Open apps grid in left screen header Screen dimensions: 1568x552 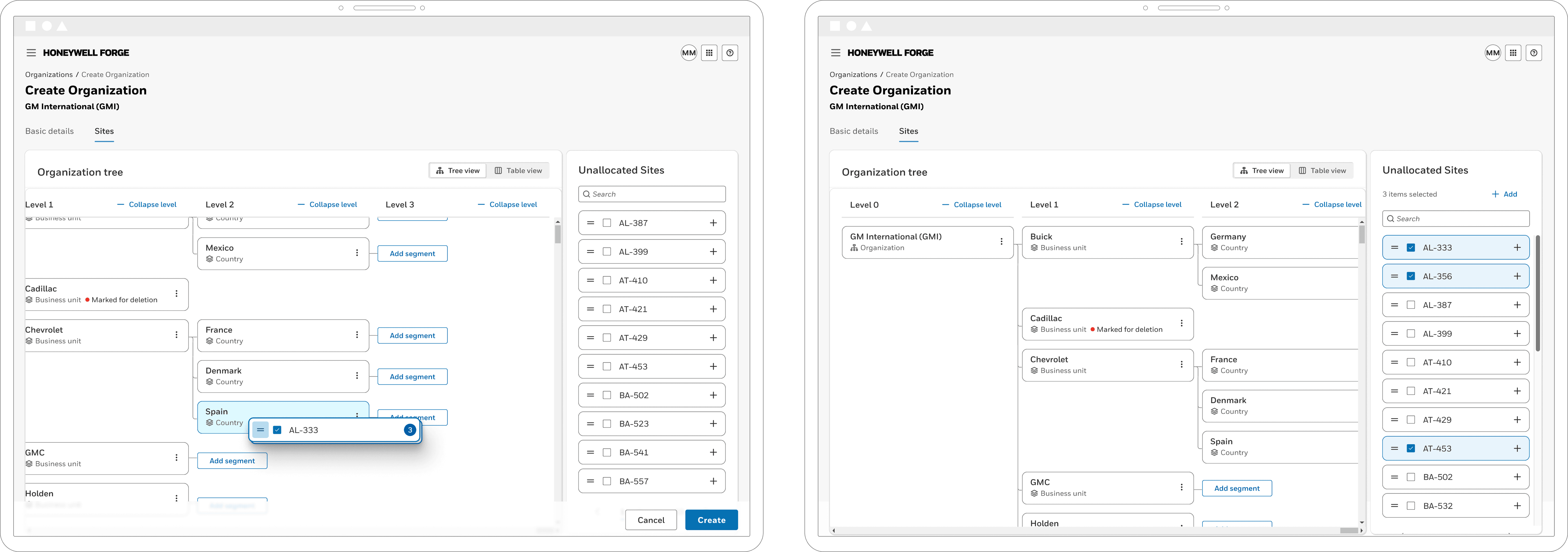709,53
